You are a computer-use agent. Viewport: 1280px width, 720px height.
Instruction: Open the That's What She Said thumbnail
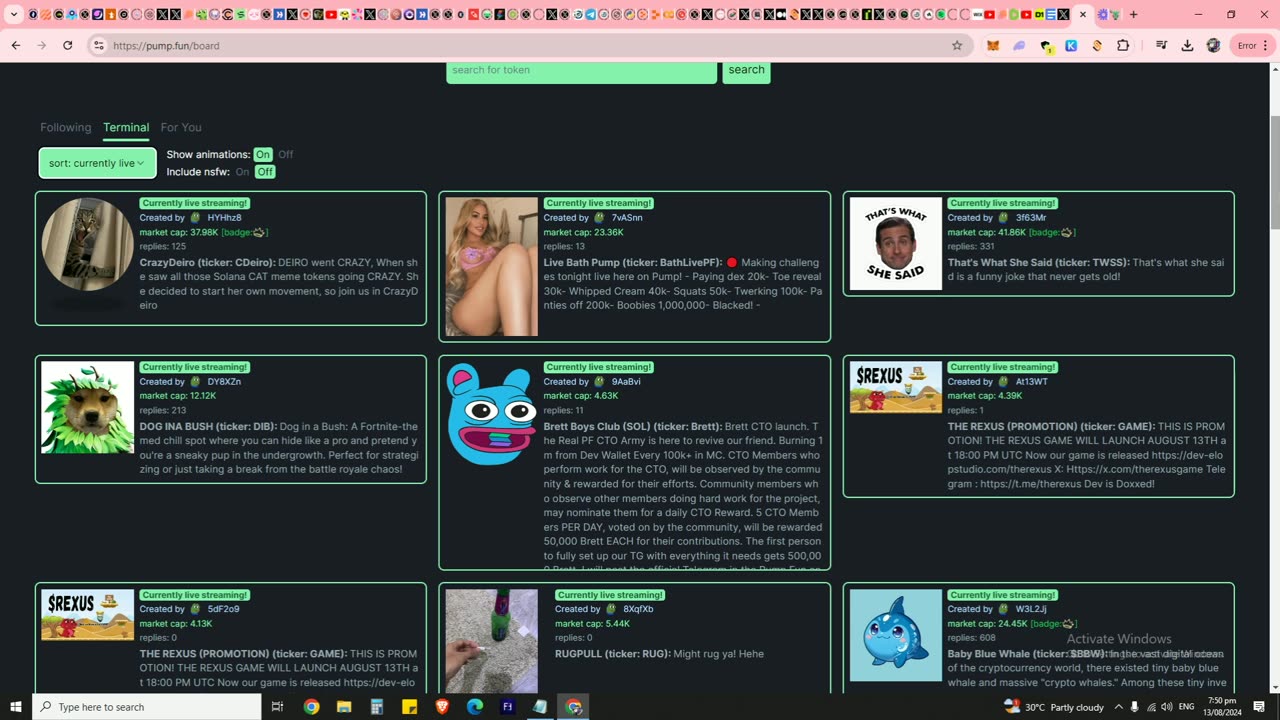(x=896, y=244)
